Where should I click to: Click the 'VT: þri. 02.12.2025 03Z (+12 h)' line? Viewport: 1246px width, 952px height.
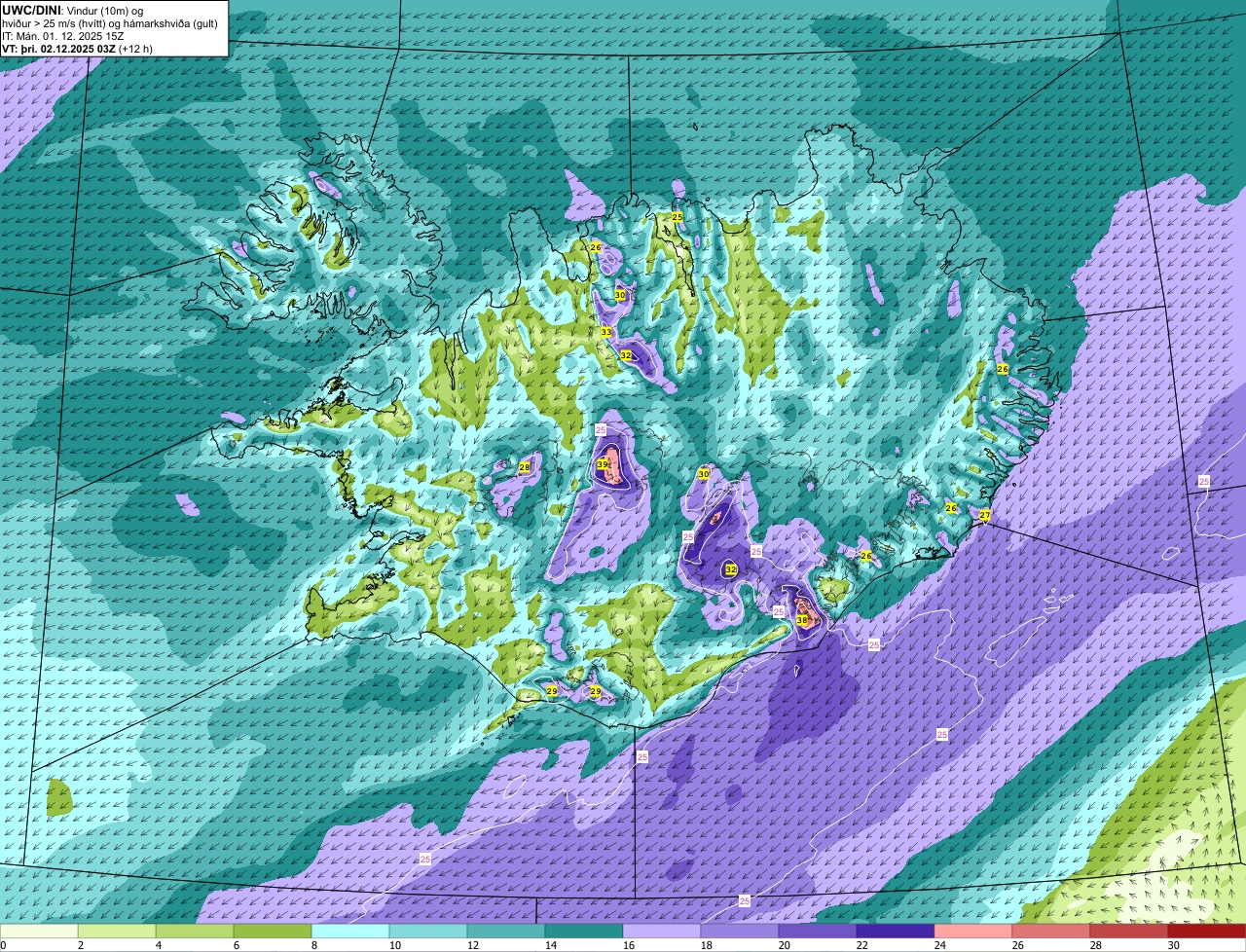(78, 48)
